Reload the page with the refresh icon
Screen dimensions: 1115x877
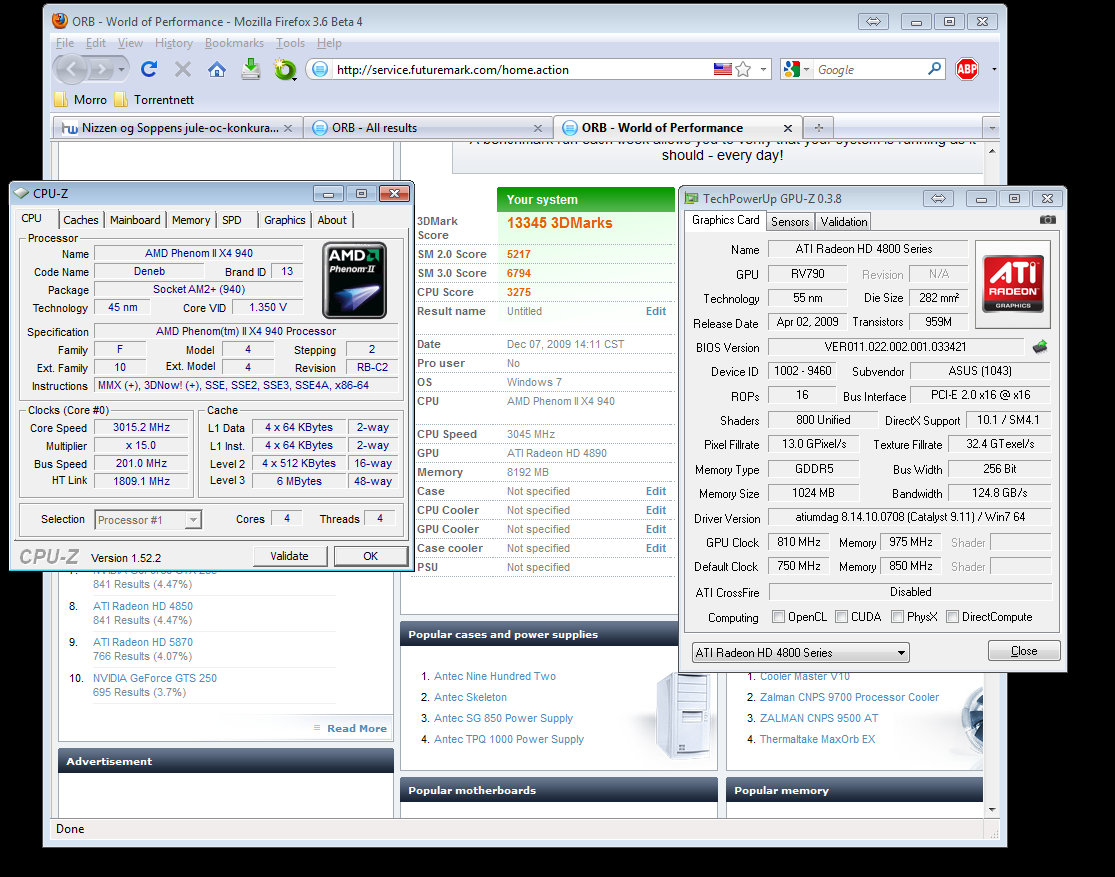[x=149, y=69]
